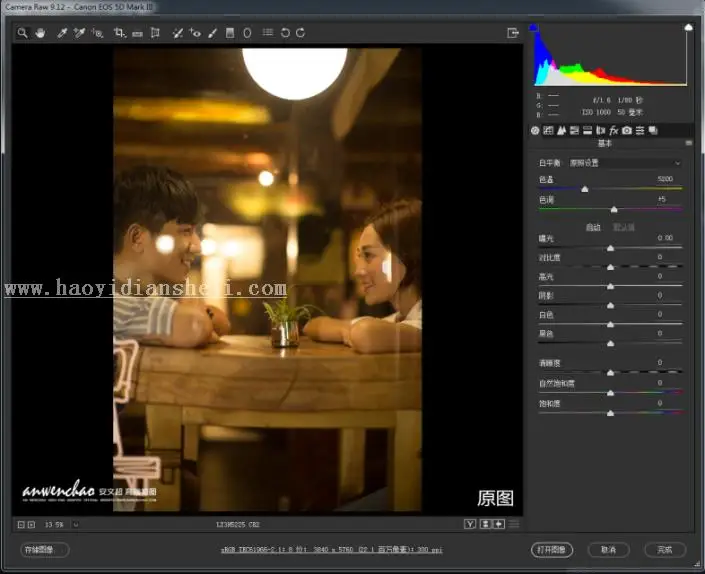Select the Spot Removal tool
The width and height of the screenshot is (705, 574).
click(x=178, y=33)
